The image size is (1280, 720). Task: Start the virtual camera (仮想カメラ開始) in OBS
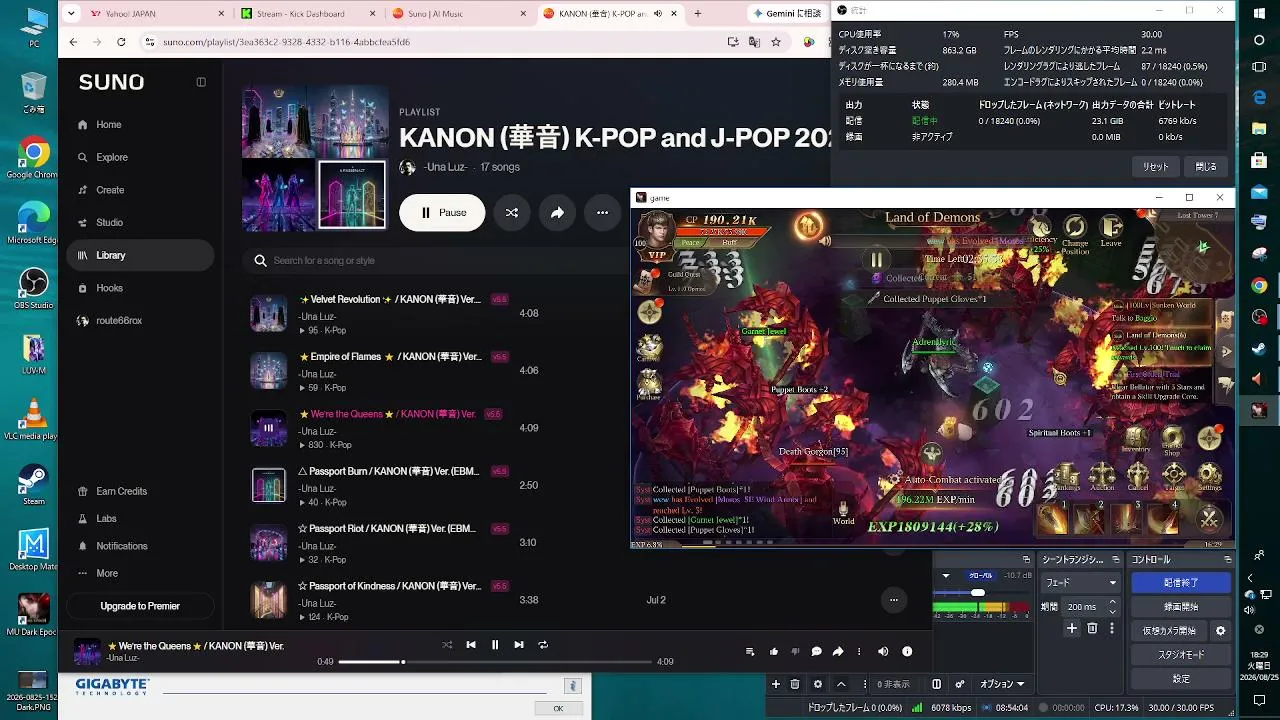1169,631
